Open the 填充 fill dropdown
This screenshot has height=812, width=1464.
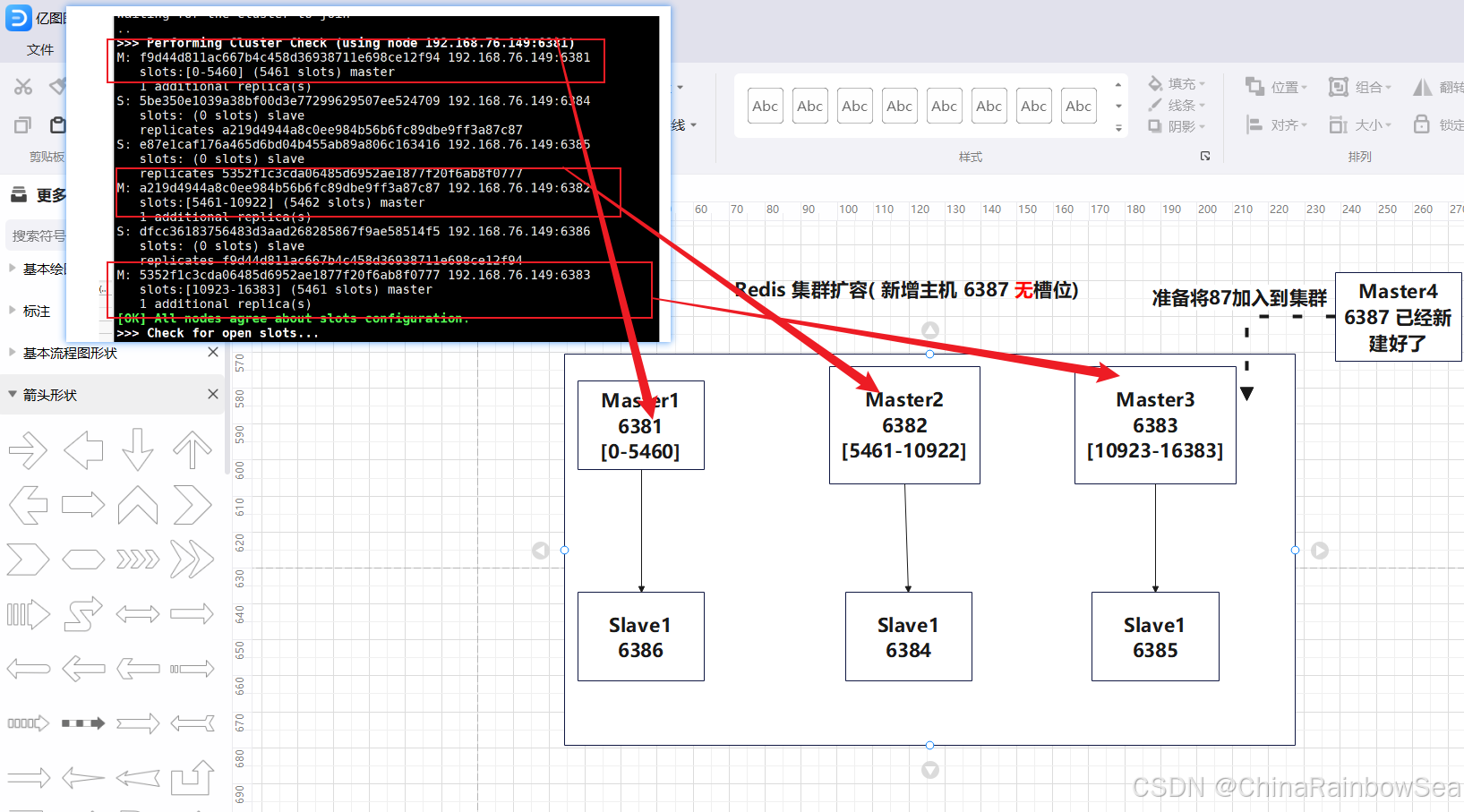[1177, 83]
